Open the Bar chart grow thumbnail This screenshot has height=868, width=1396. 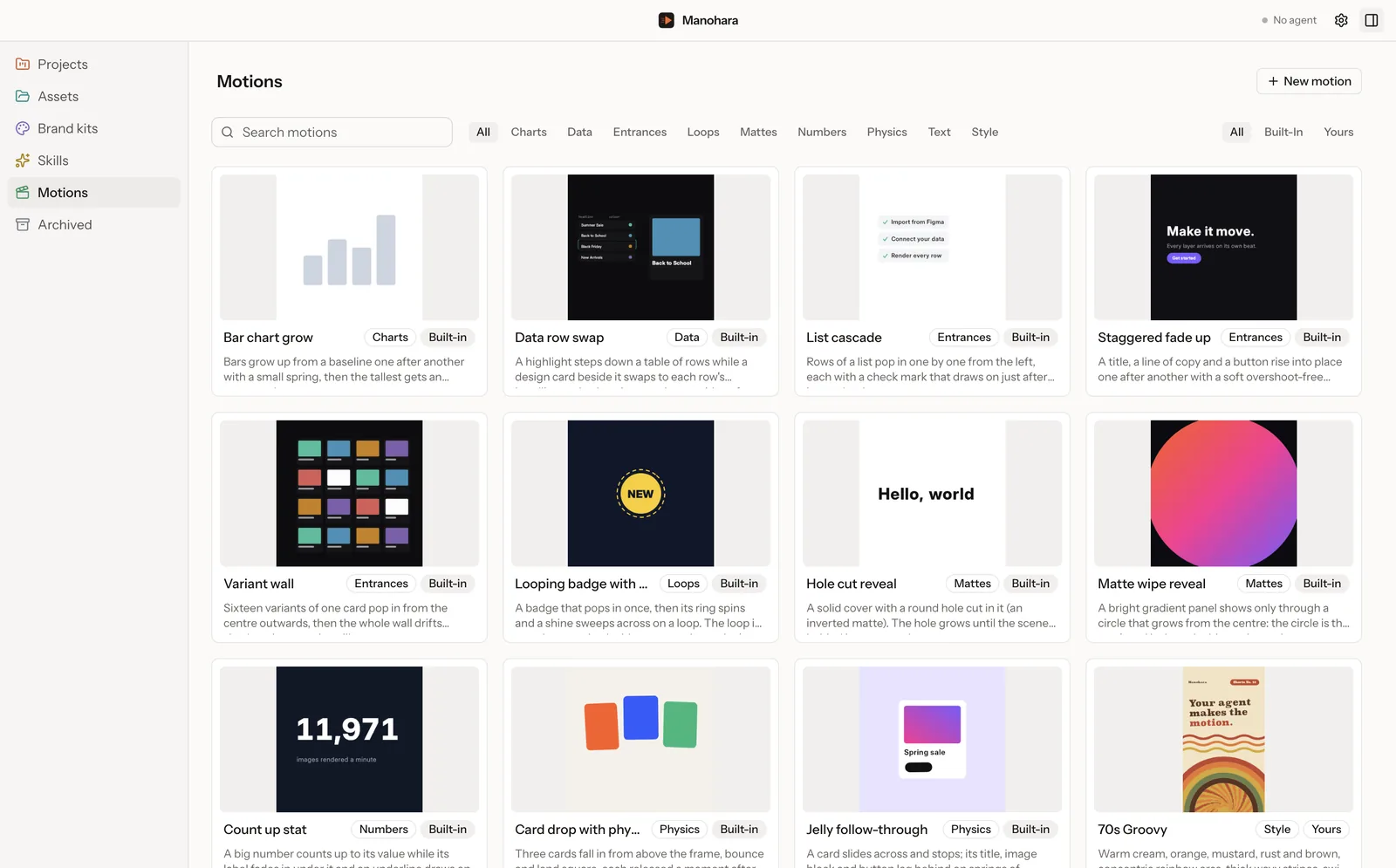click(x=349, y=248)
